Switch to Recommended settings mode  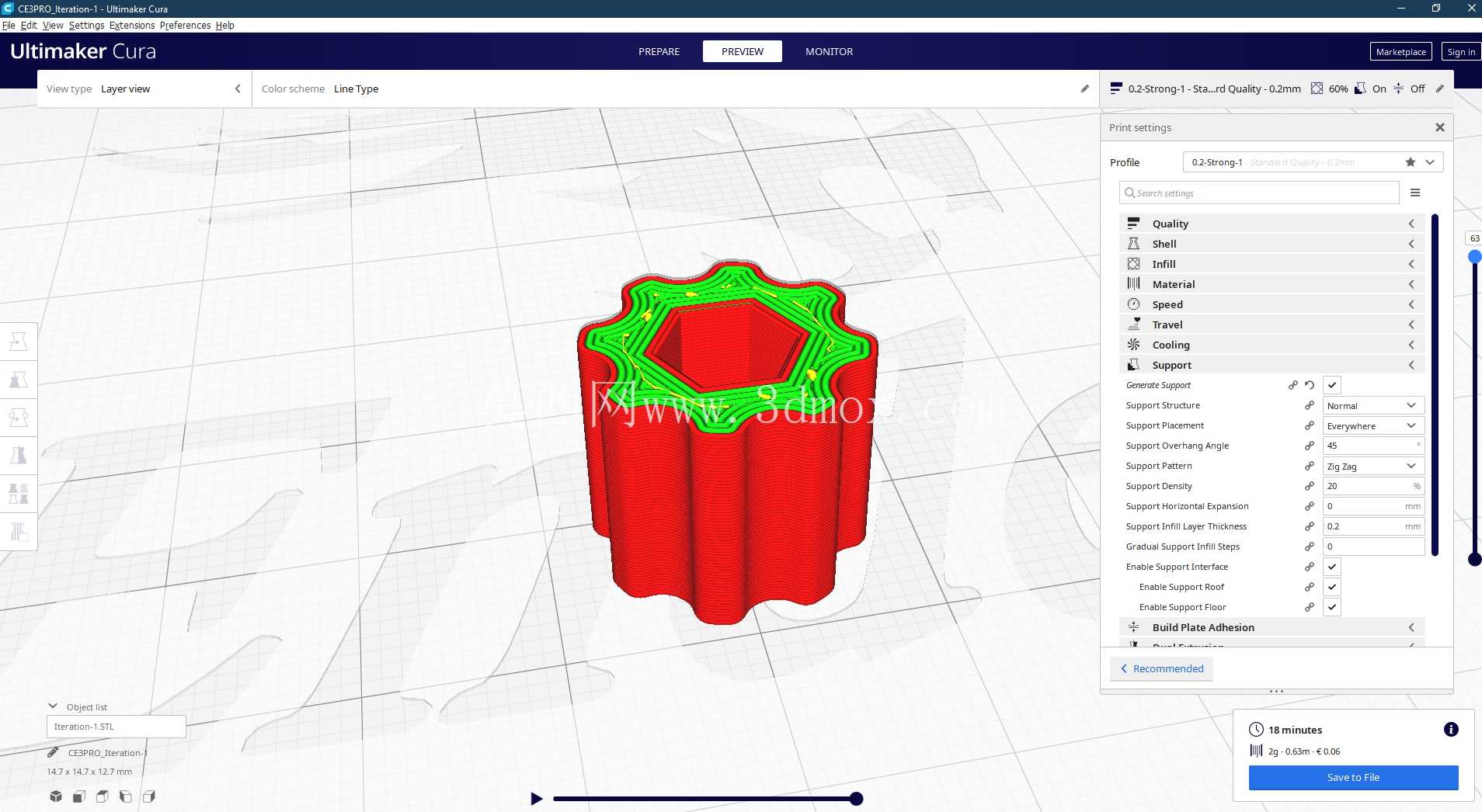click(x=1161, y=668)
